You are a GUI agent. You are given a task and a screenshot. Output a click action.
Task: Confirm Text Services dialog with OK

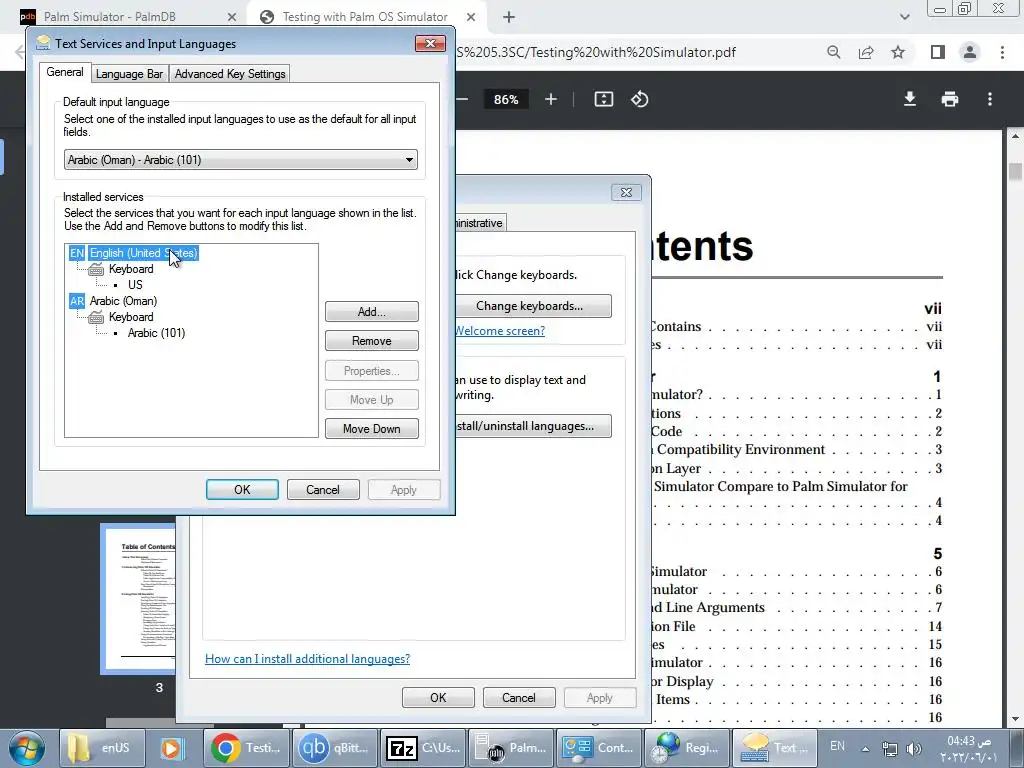242,490
